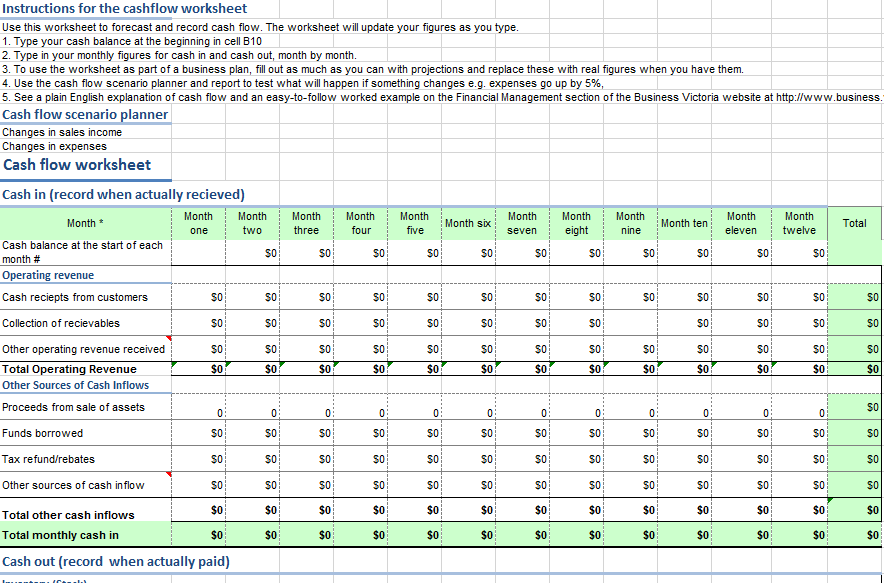Click the Total other cash inflows Month ten cell

pyautogui.click(x=684, y=511)
